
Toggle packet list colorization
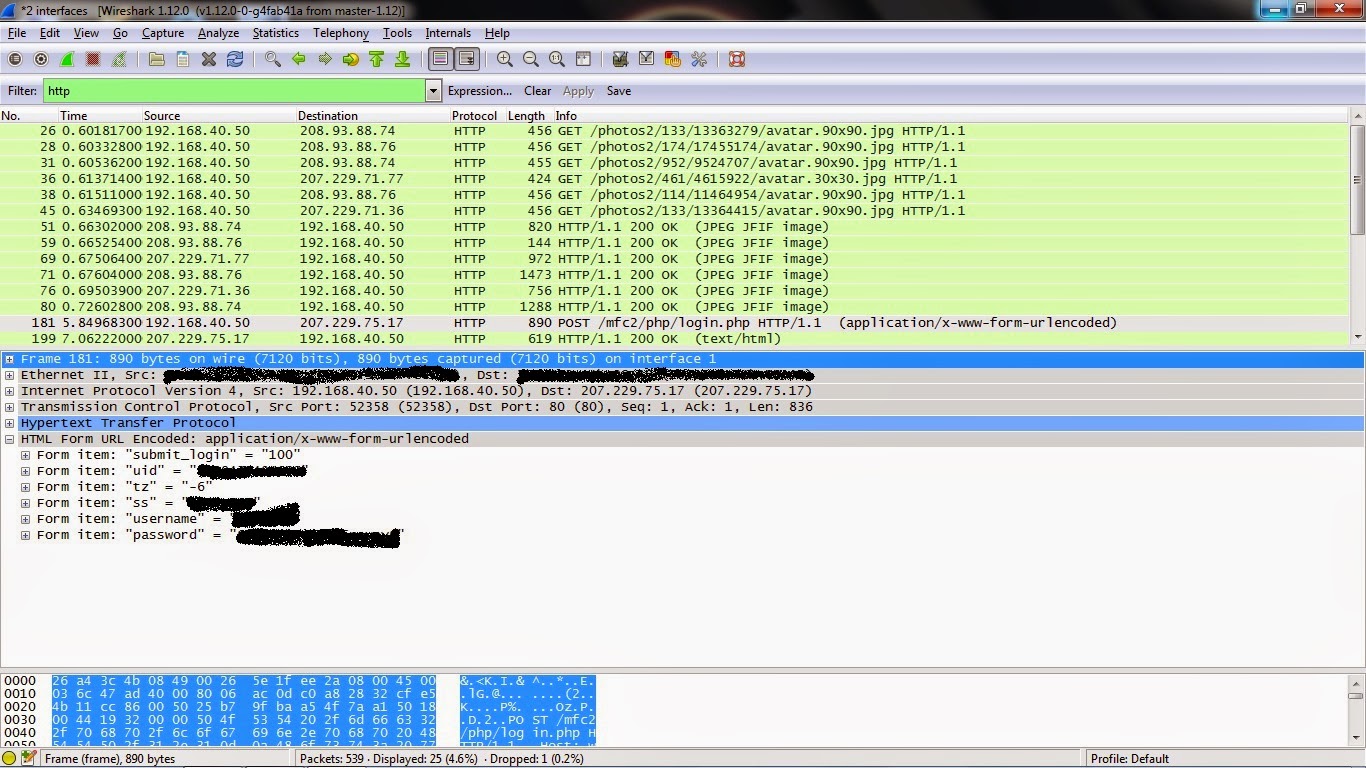point(441,60)
